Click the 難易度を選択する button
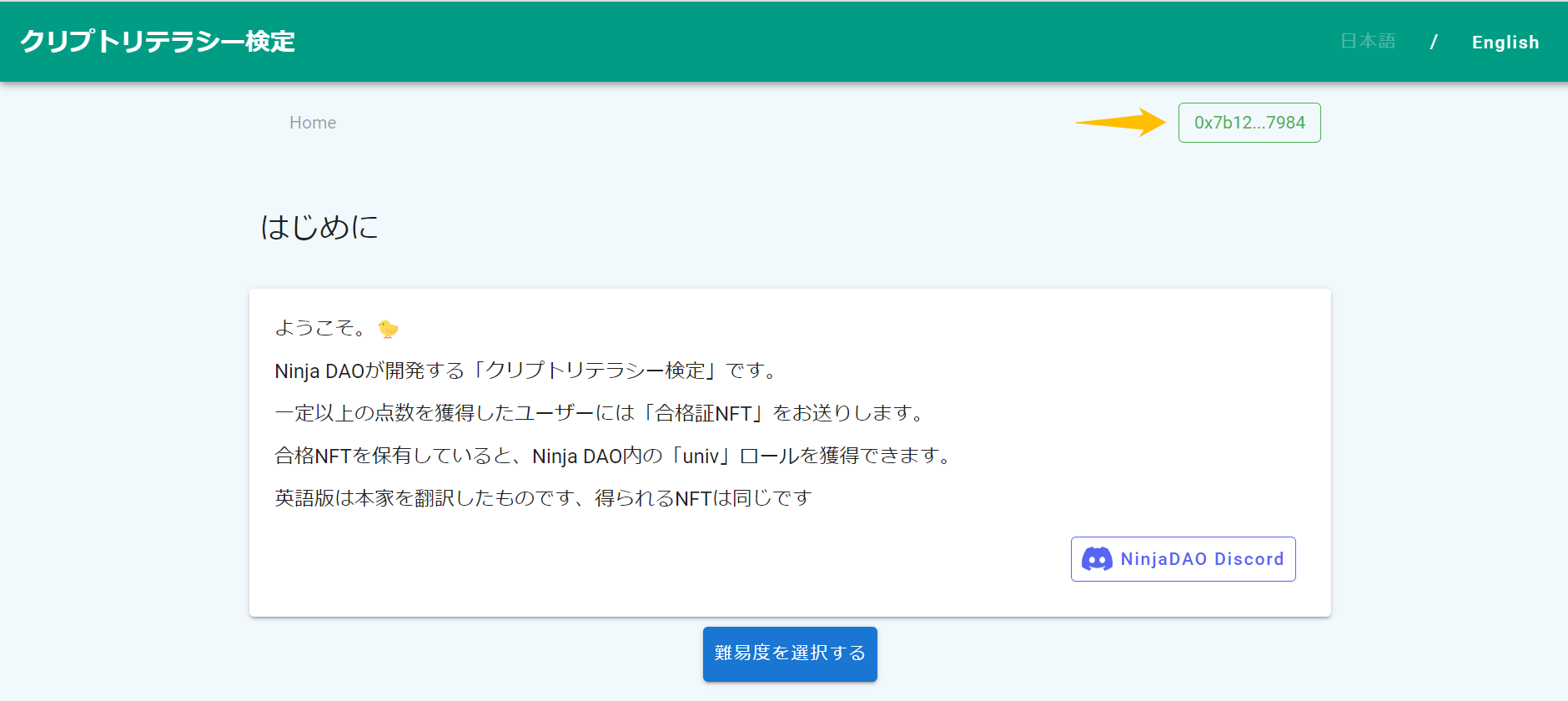Viewport: 1568px width, 701px height. (790, 653)
